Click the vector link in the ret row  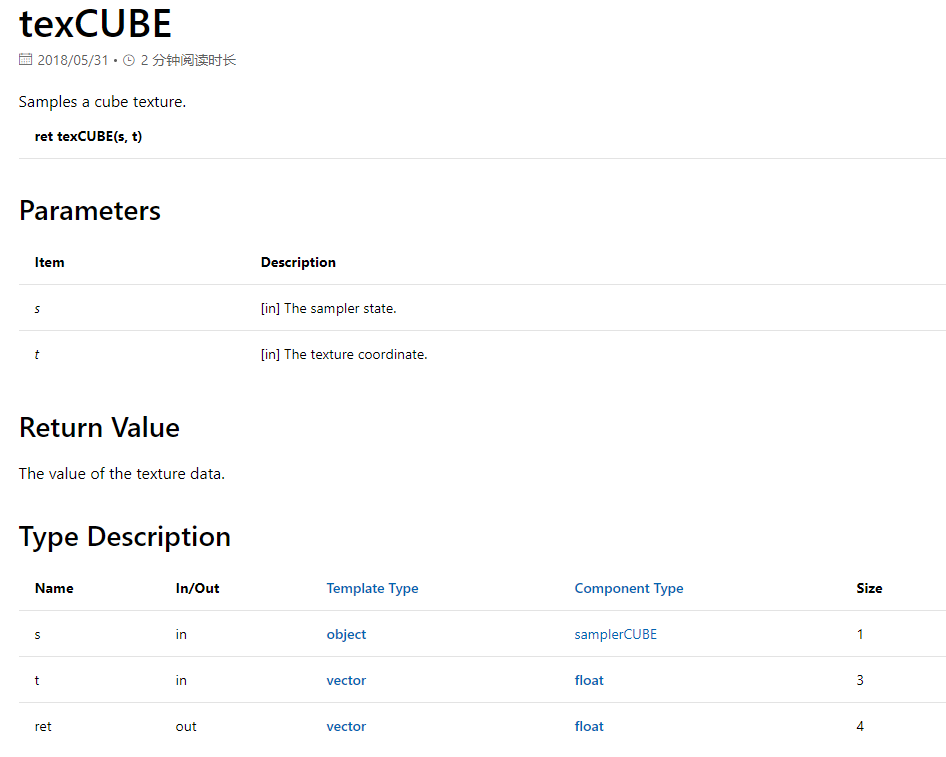click(x=346, y=726)
